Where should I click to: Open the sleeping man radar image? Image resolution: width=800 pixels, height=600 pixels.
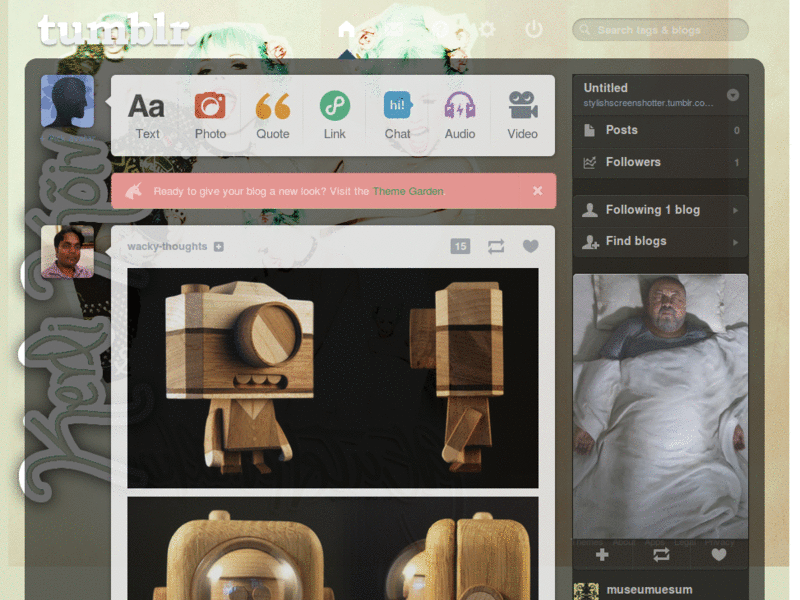[x=660, y=407]
